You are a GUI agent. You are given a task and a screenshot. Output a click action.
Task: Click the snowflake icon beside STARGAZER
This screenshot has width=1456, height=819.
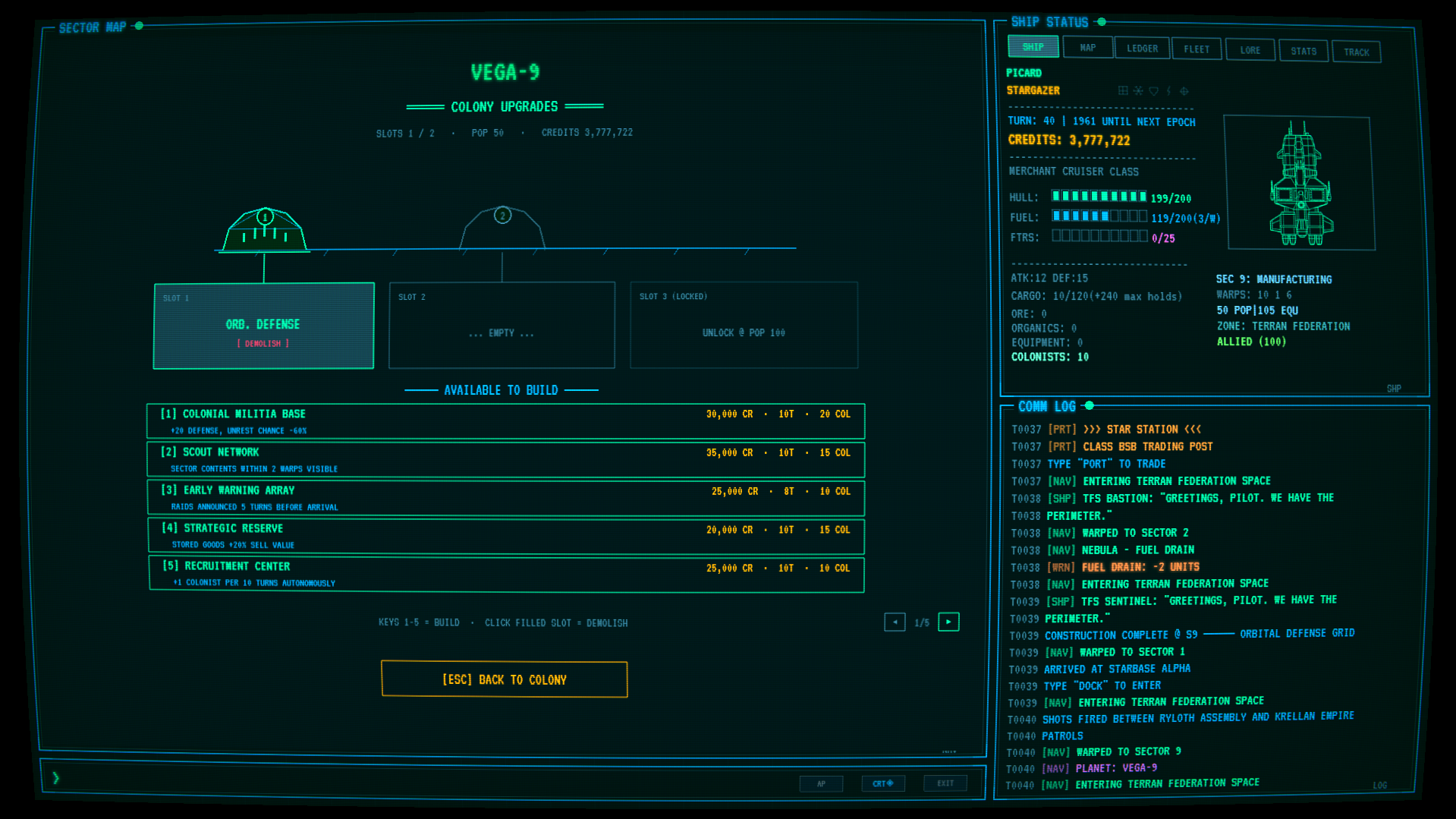tap(1138, 91)
